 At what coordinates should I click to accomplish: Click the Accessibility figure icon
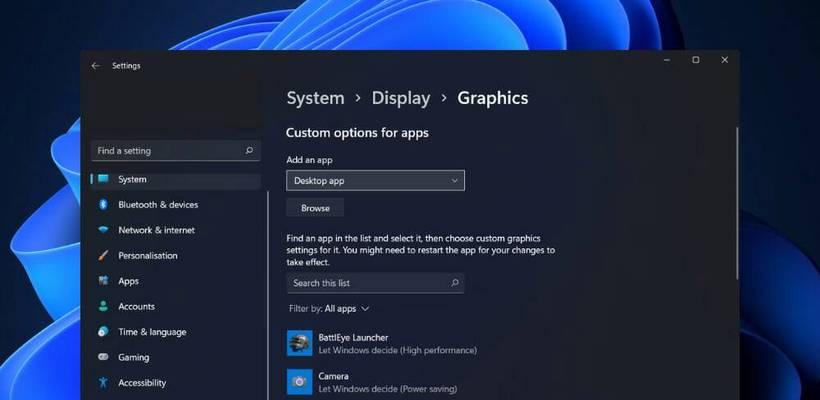(x=103, y=383)
